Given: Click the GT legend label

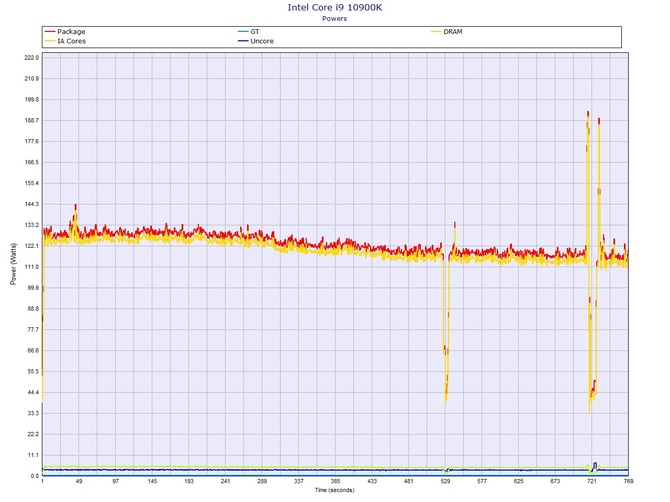Looking at the screenshot, I should point(255,32).
